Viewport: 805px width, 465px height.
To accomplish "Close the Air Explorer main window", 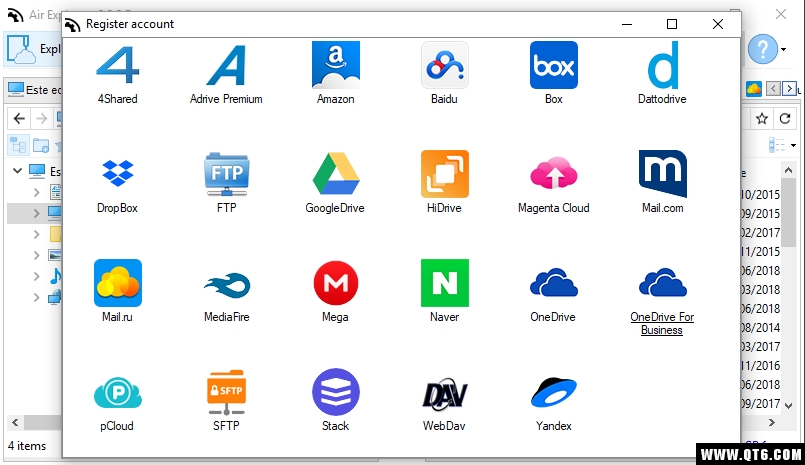I will pos(781,14).
